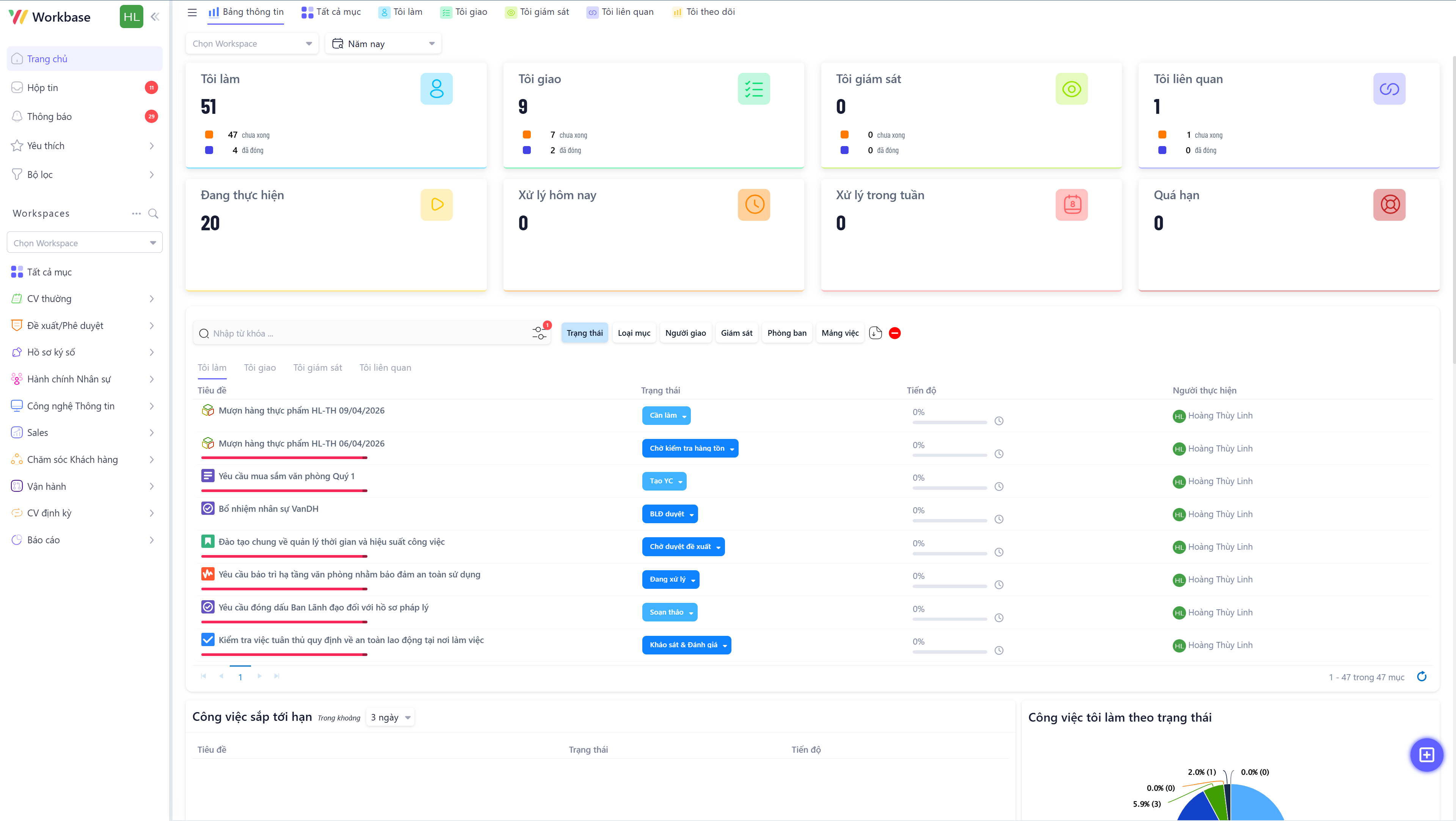Screen dimensions: 1456x821
Task: Click the red remove filter icon
Action: point(895,333)
